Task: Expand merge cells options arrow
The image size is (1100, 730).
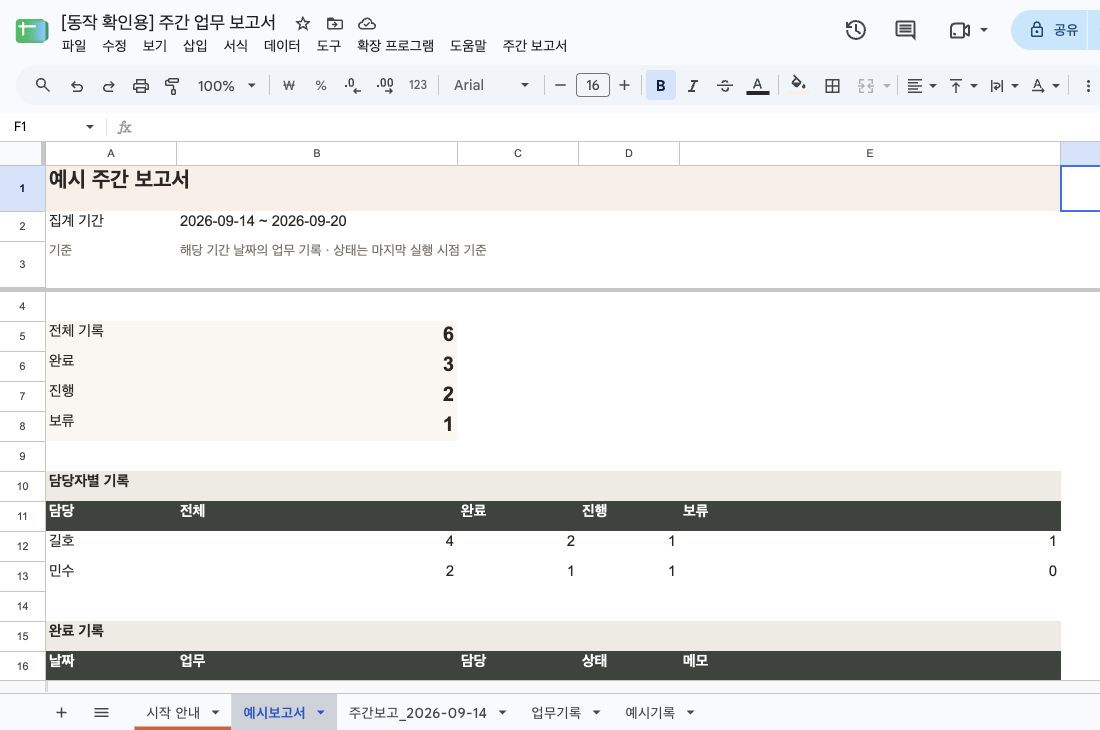Action: click(887, 86)
